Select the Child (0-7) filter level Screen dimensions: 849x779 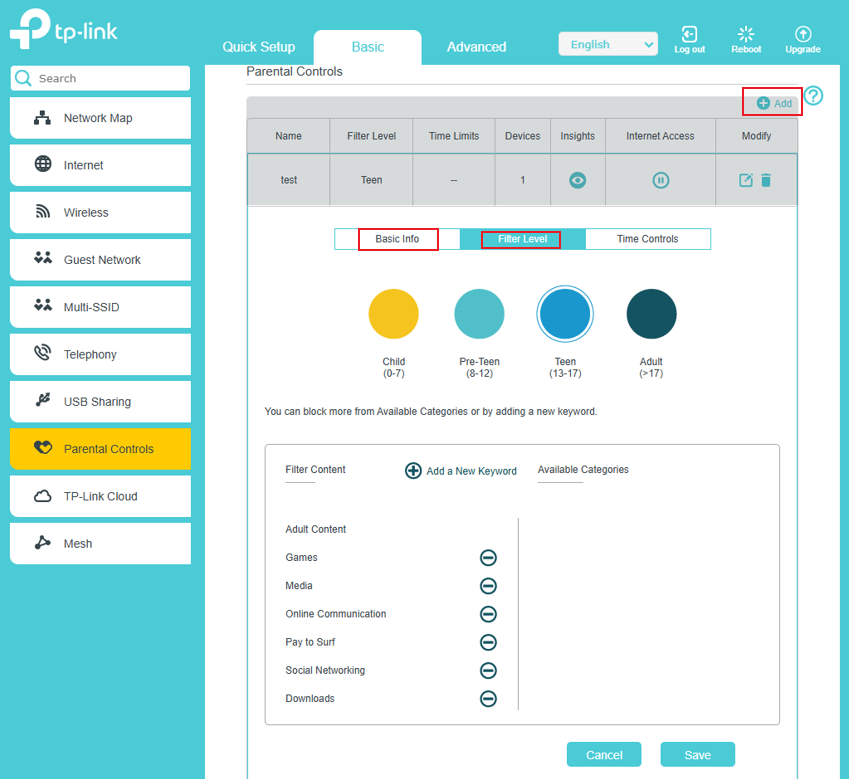393,314
